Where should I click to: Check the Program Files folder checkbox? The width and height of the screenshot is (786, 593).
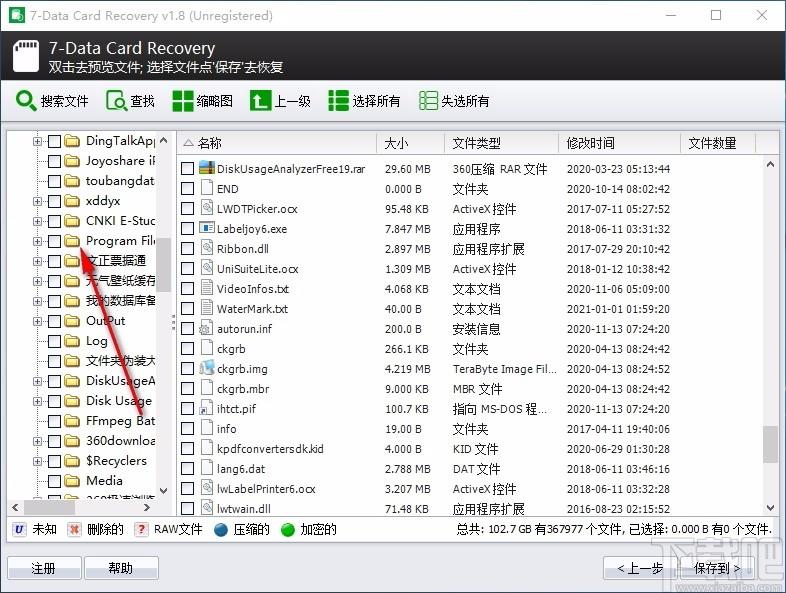coord(55,241)
